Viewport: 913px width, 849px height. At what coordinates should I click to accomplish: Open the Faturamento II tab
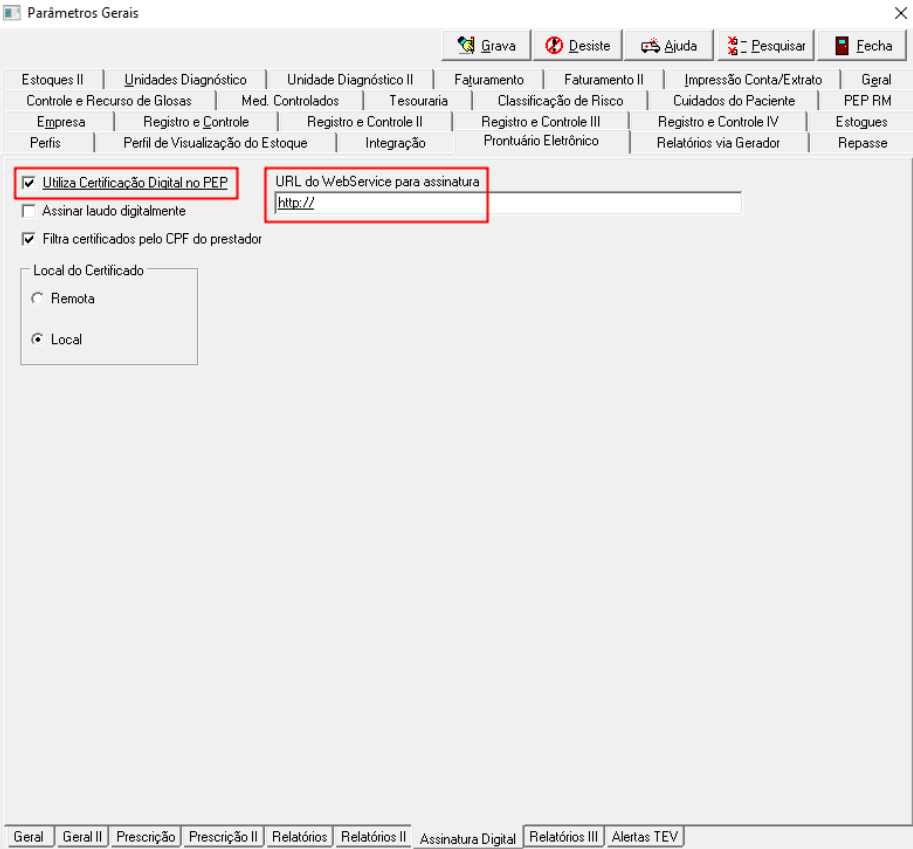tap(604, 80)
